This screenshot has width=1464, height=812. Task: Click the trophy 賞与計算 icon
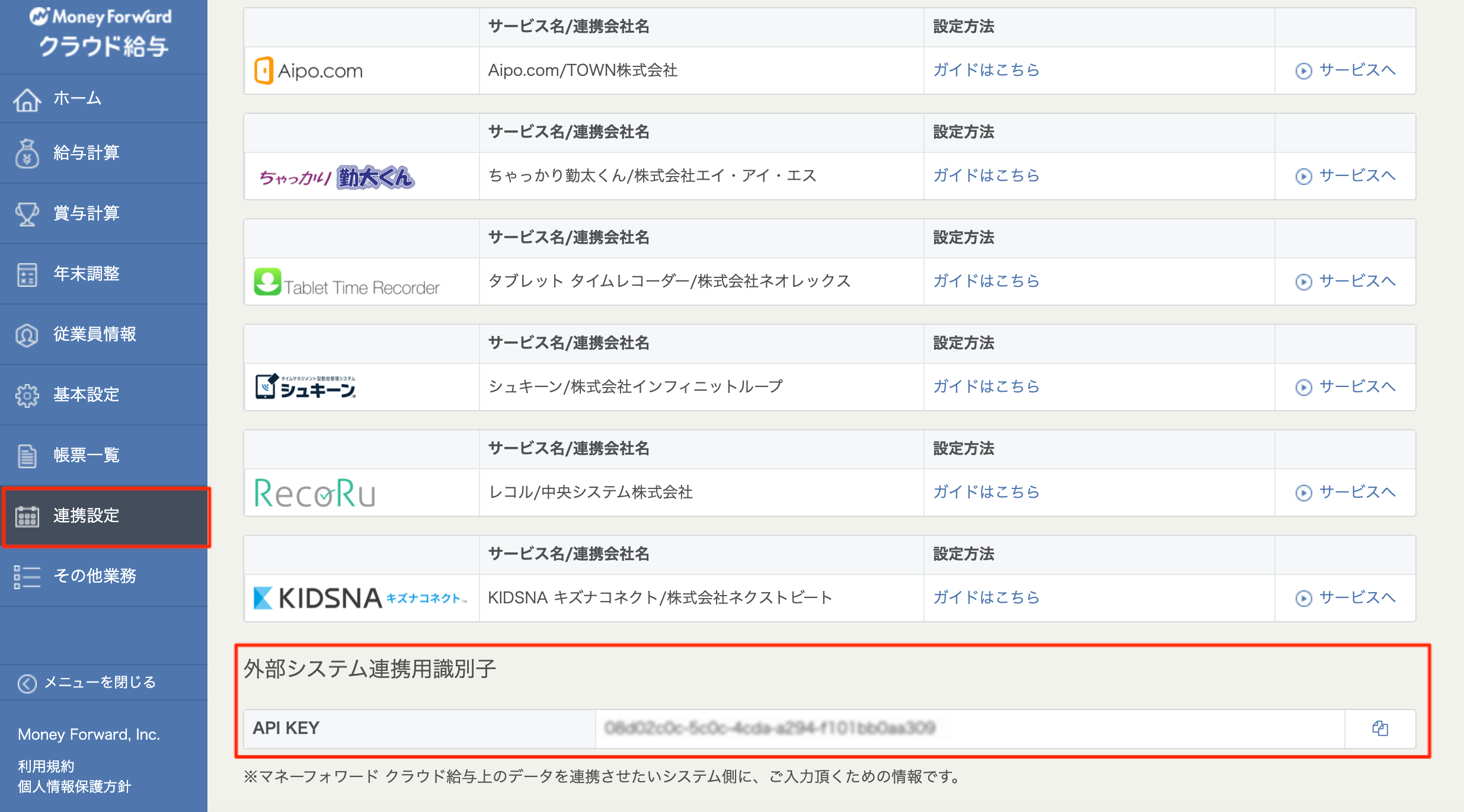point(27,214)
